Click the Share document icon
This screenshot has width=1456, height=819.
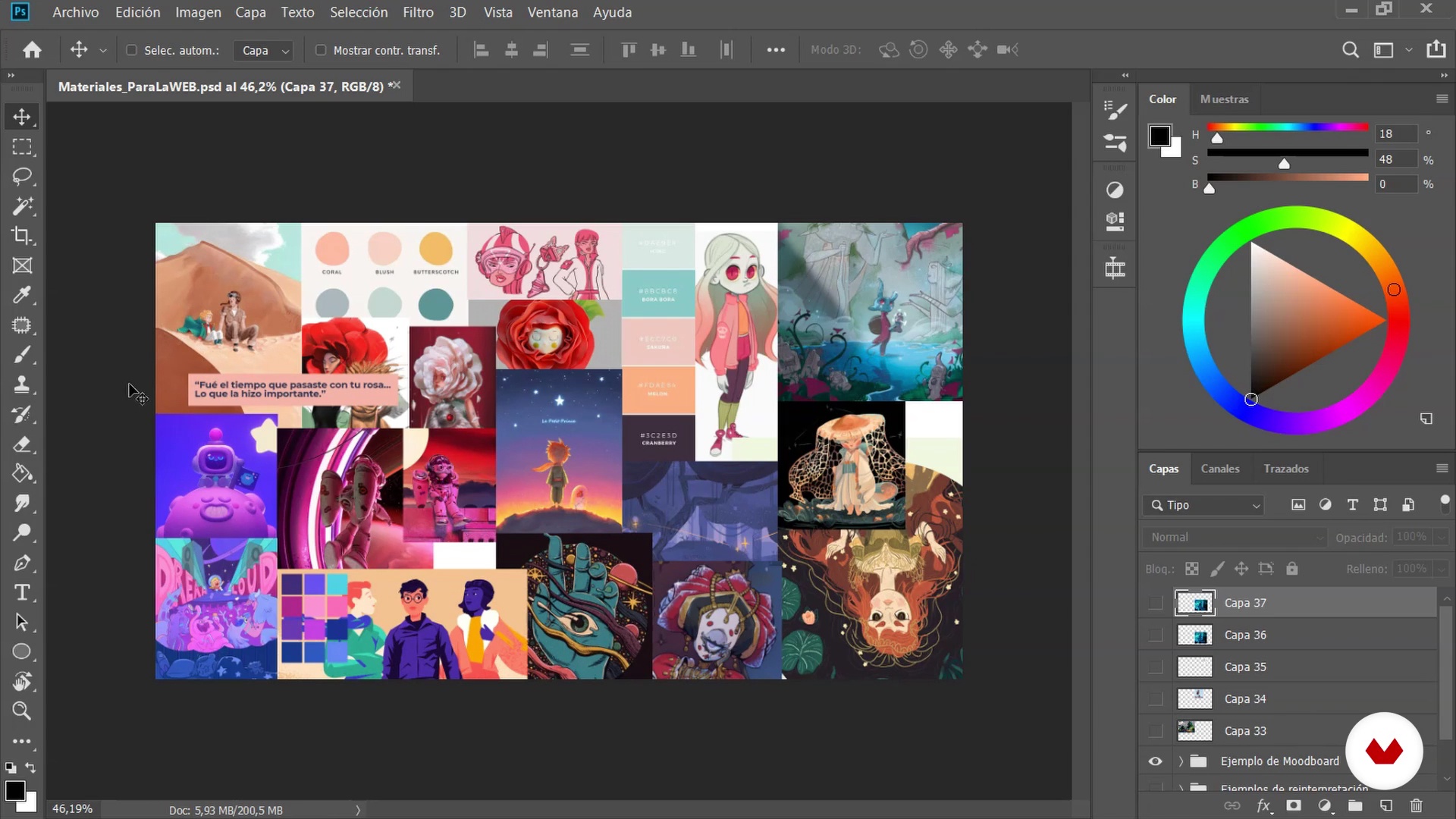1436,49
